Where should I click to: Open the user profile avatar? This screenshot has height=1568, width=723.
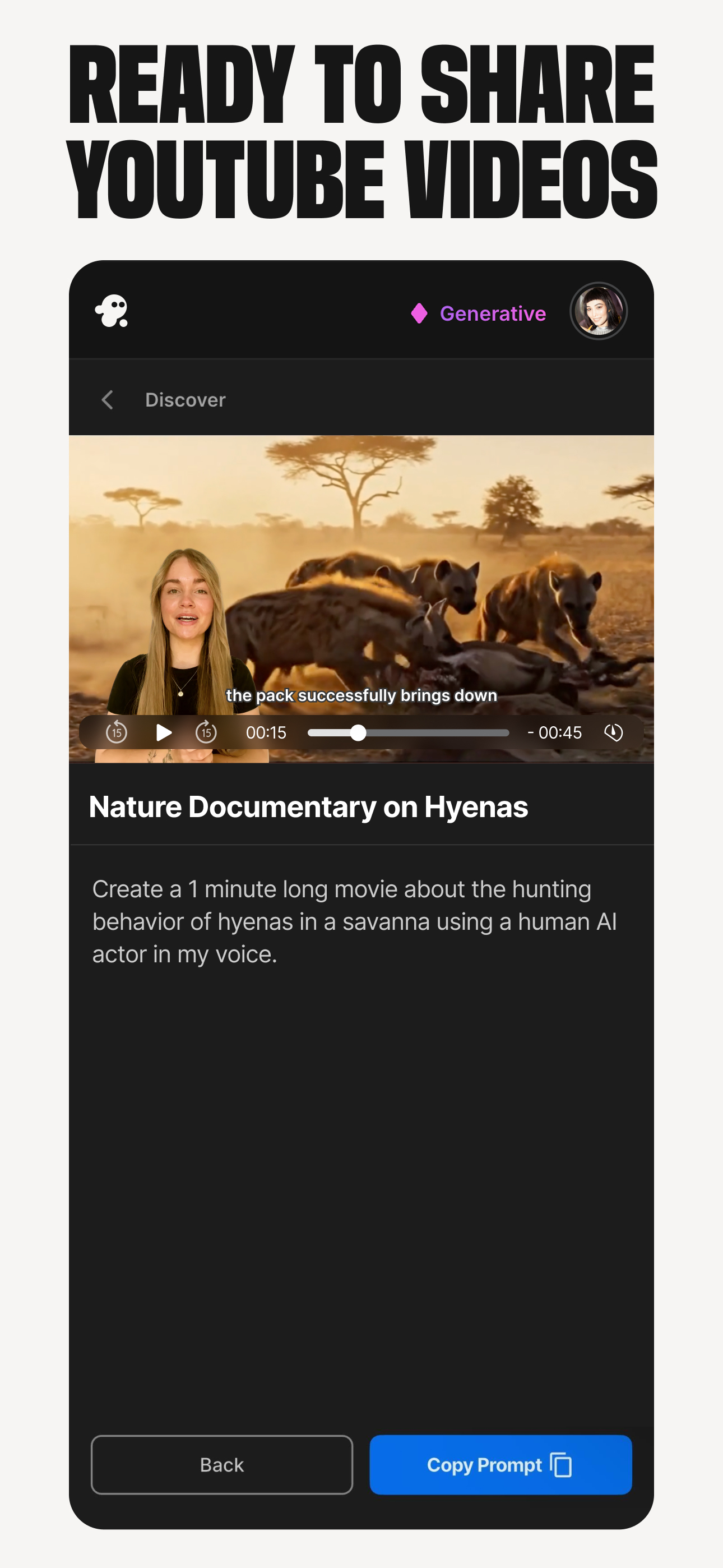point(598,311)
